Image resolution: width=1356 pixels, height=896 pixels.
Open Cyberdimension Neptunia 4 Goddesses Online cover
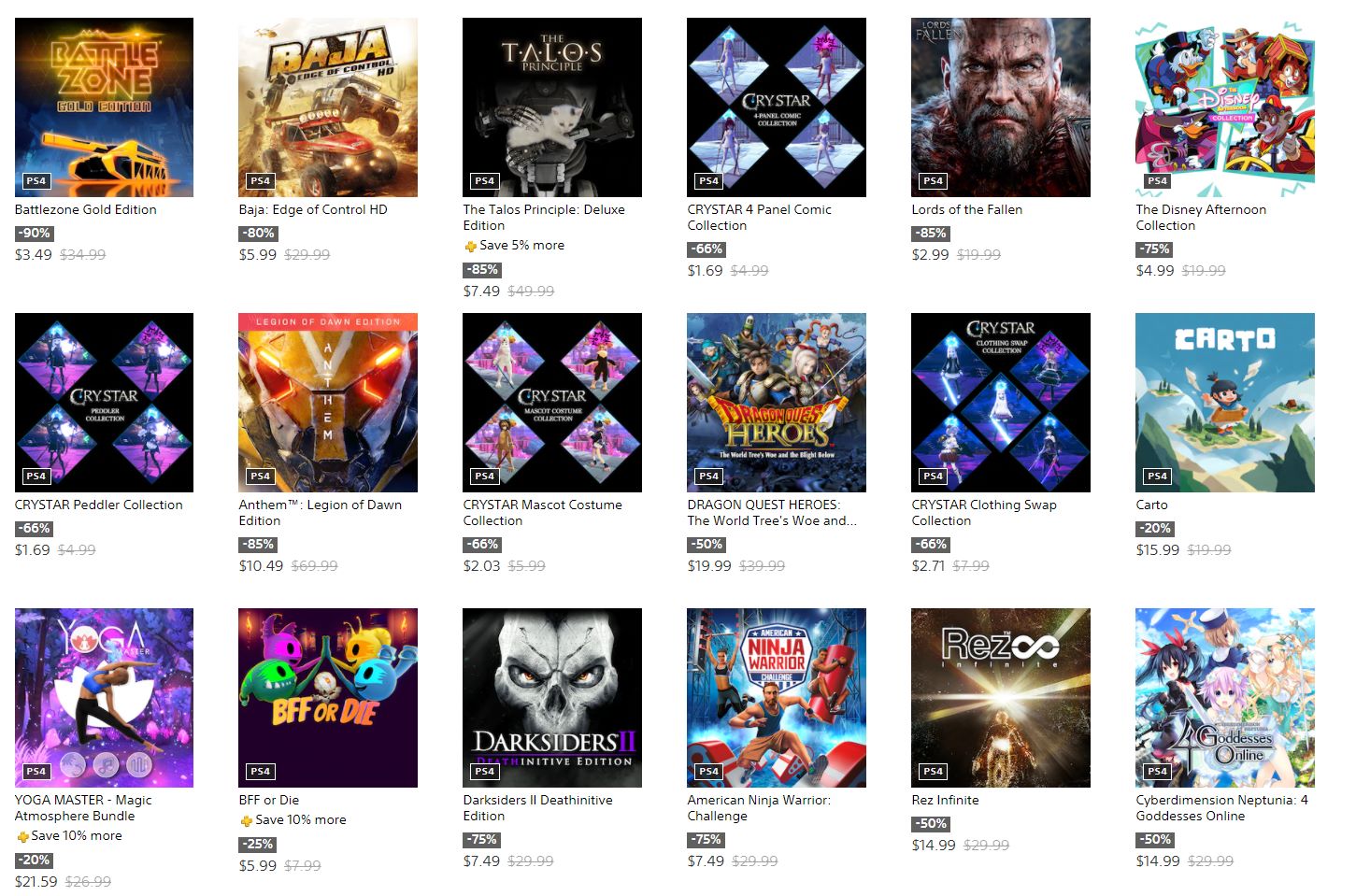pos(1225,698)
